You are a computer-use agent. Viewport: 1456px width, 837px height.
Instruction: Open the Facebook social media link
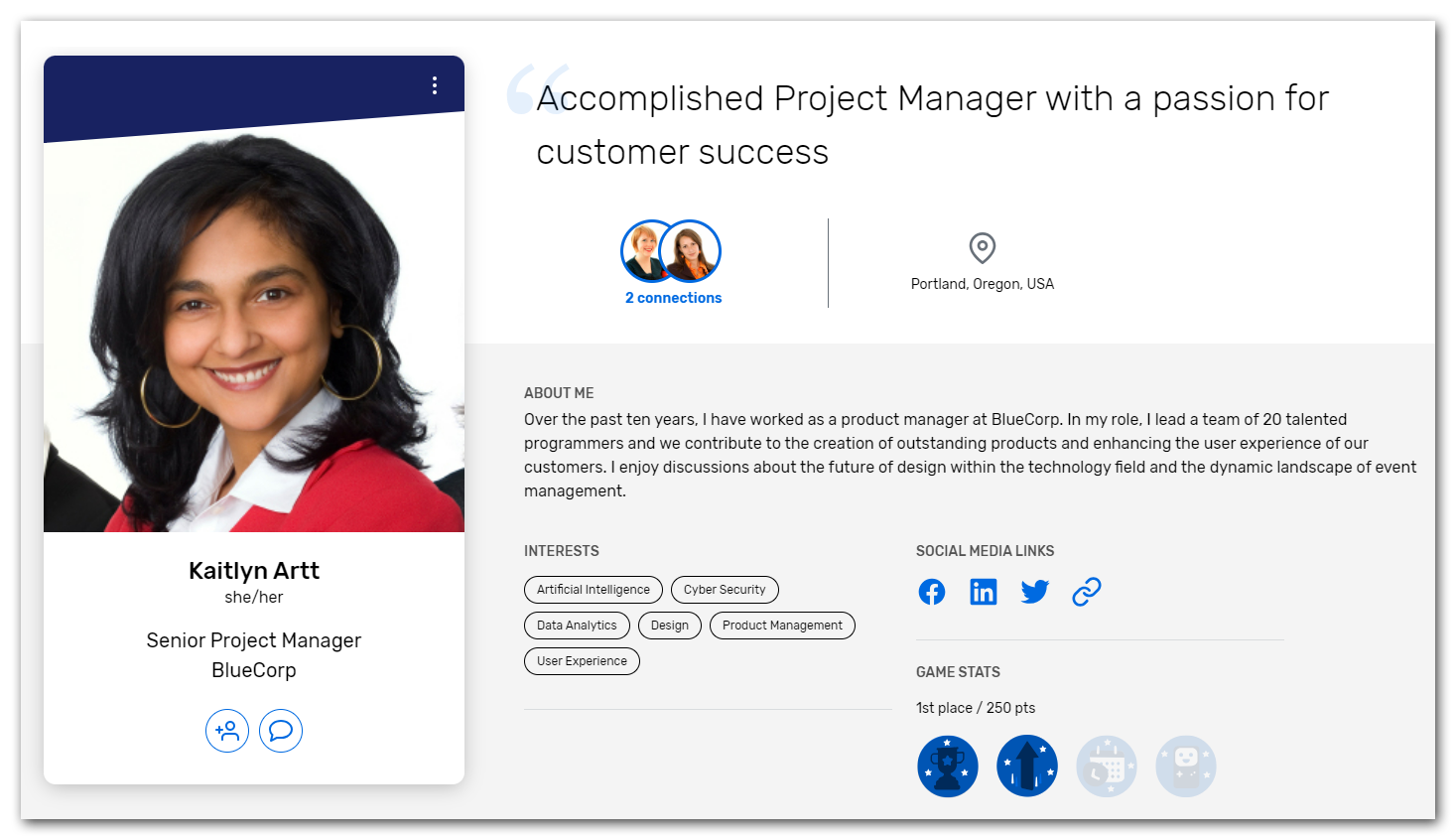pos(932,591)
